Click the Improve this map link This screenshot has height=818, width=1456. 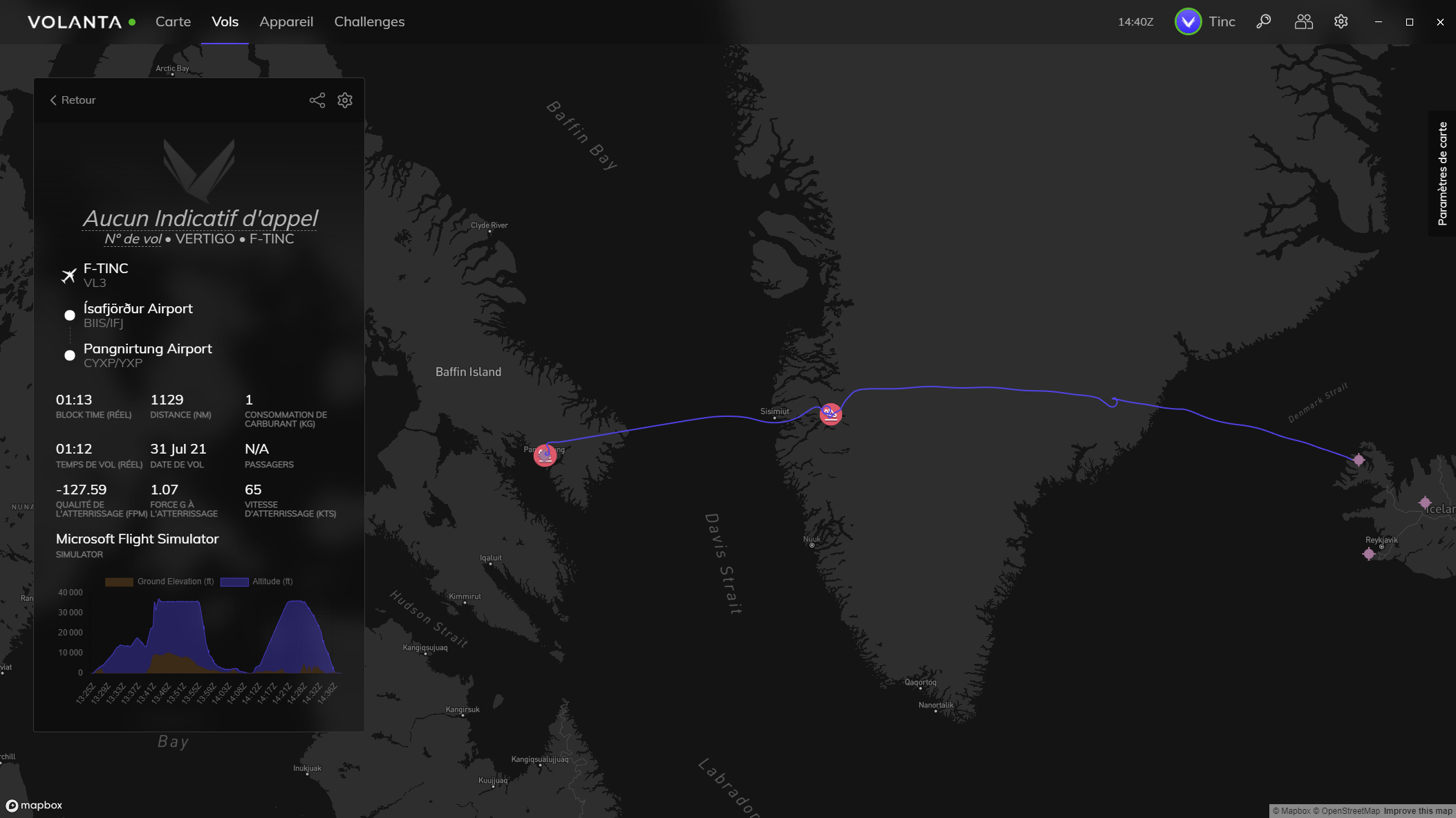(x=1418, y=811)
